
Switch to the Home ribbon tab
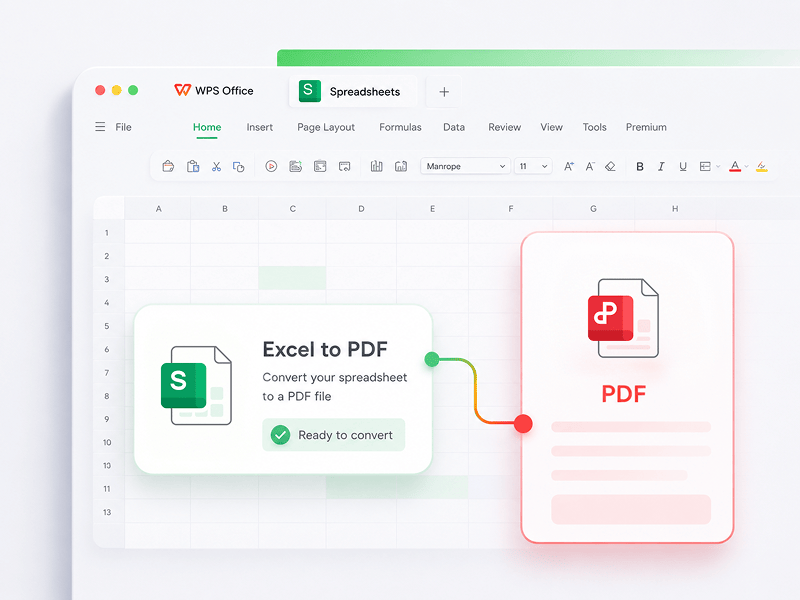(x=207, y=127)
